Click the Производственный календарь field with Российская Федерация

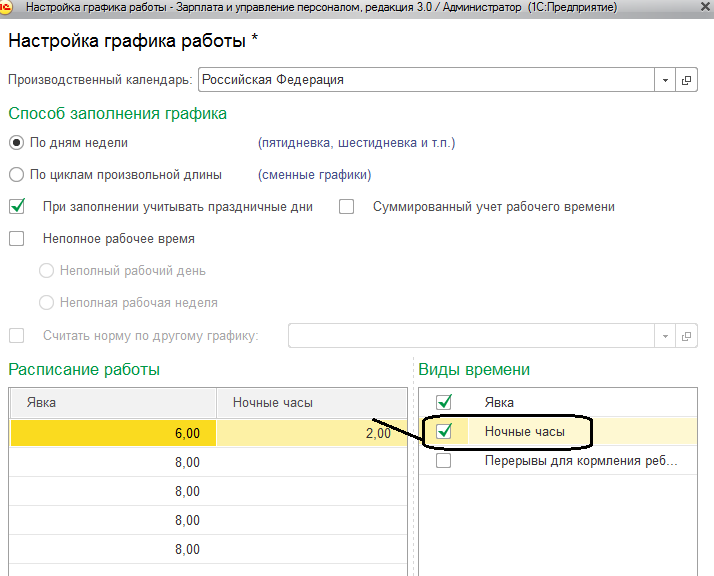(x=426, y=80)
